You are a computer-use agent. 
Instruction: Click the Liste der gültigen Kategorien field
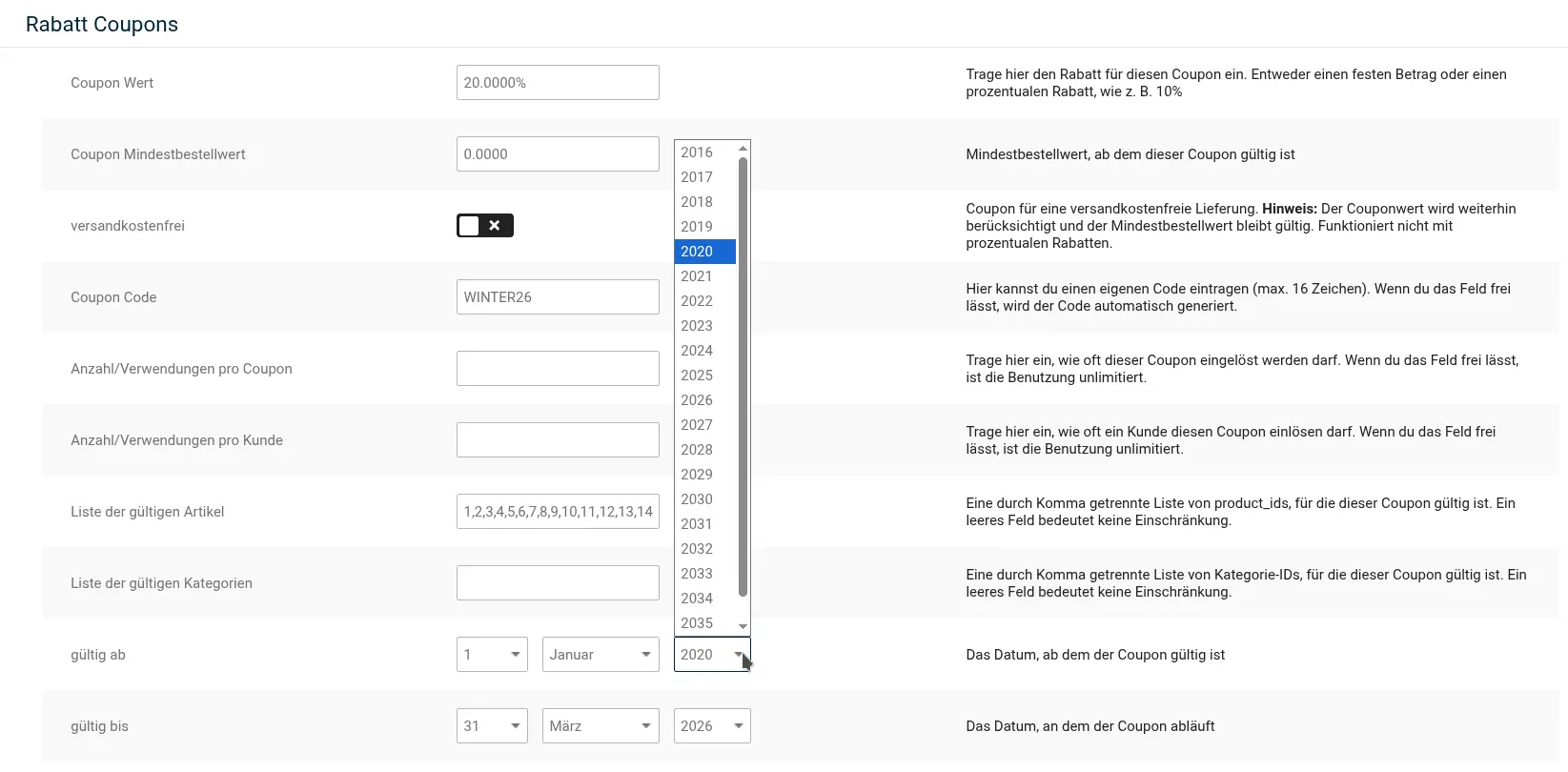pos(558,583)
